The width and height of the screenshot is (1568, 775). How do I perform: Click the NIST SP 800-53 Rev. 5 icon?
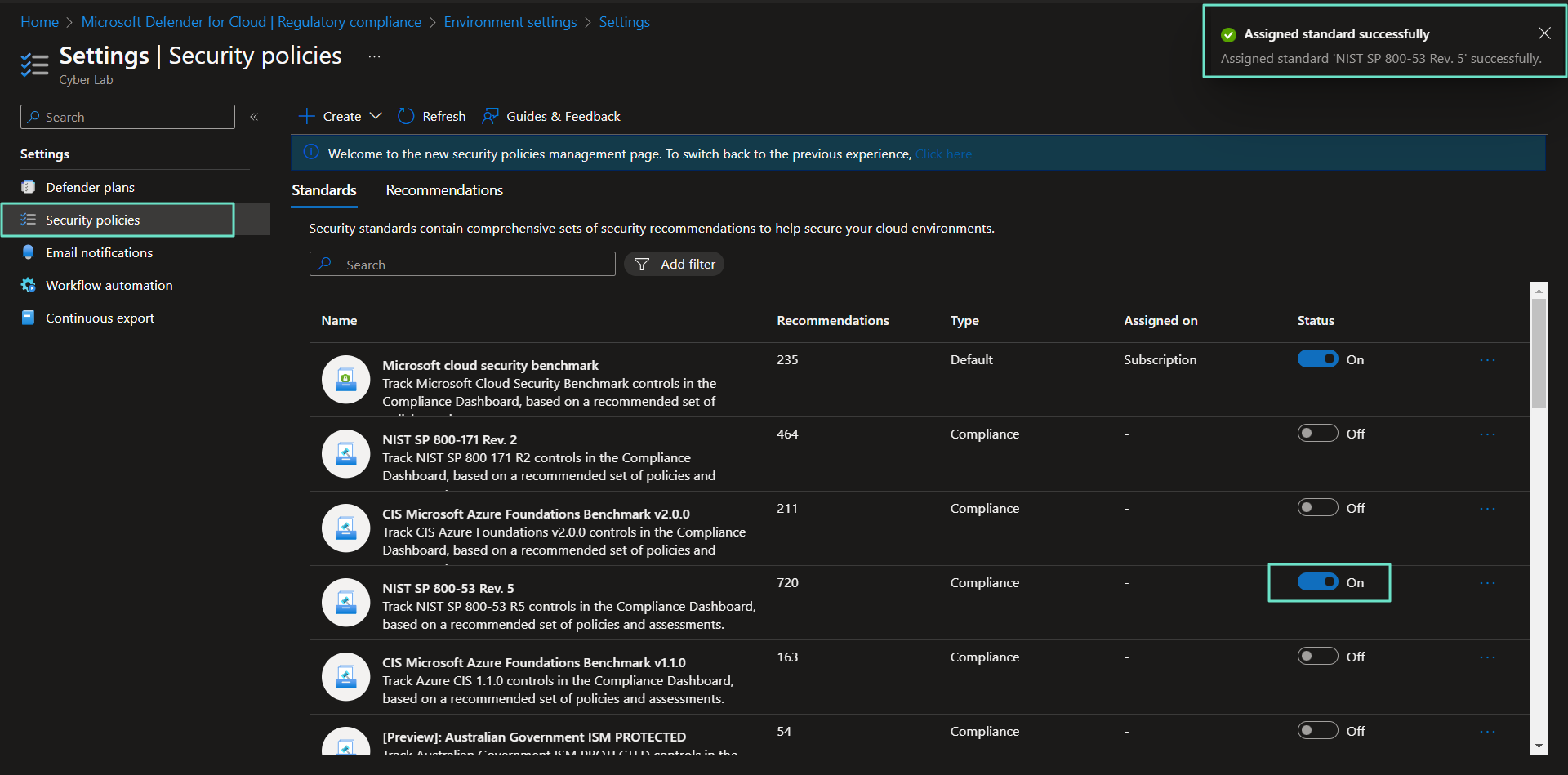click(345, 602)
